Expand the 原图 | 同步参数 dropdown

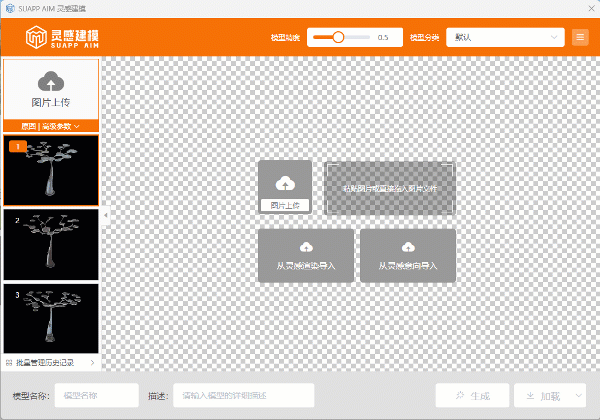pyautogui.click(x=50, y=126)
